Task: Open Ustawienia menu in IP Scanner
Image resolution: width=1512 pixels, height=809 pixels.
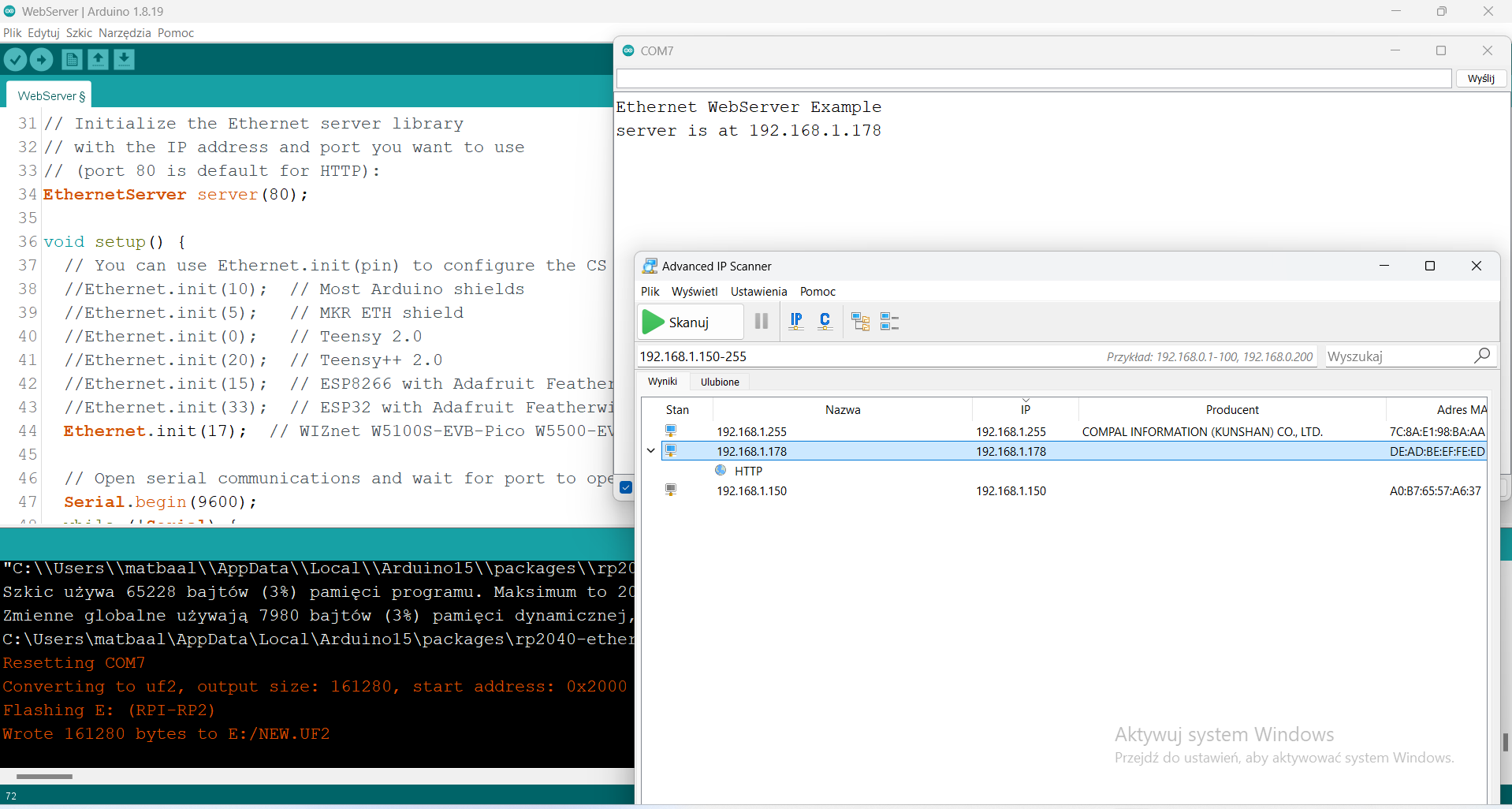Action: [x=758, y=291]
